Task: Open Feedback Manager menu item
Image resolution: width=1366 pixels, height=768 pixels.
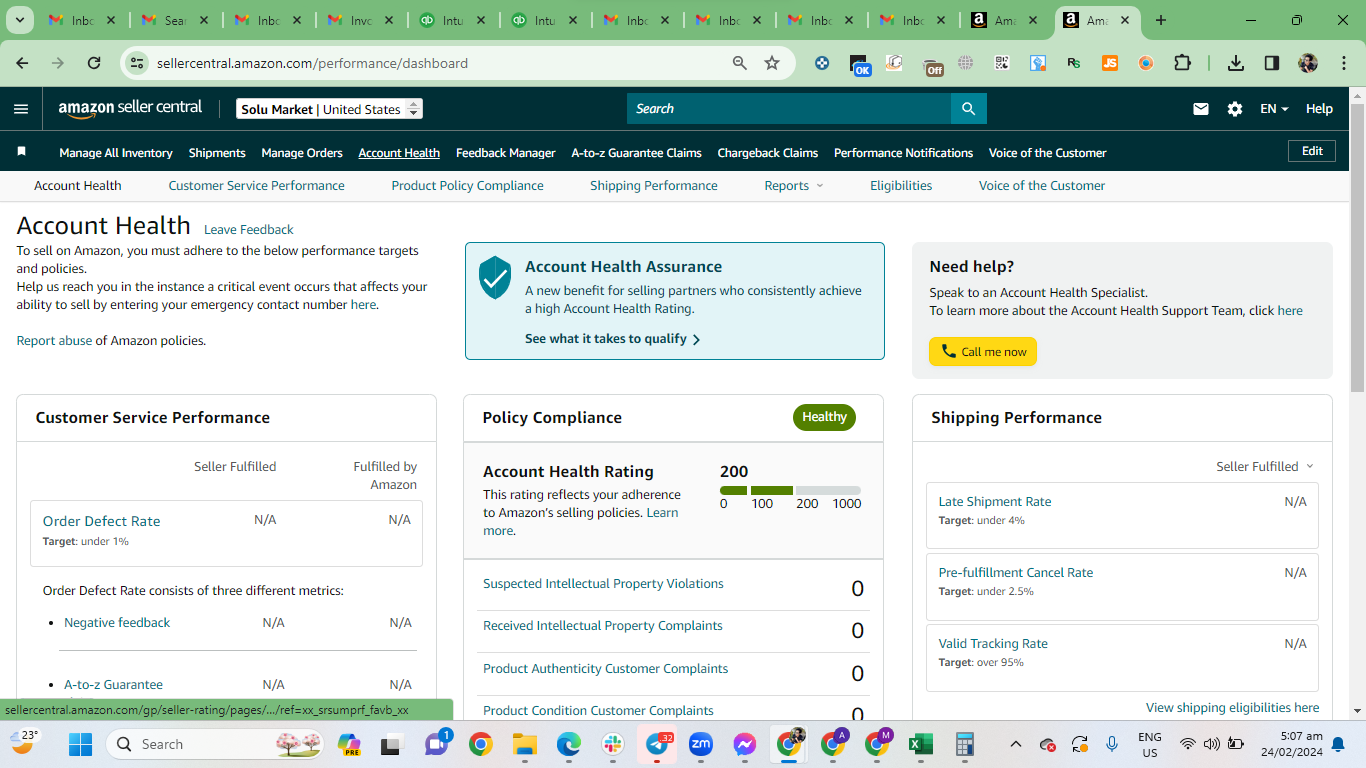Action: (506, 153)
